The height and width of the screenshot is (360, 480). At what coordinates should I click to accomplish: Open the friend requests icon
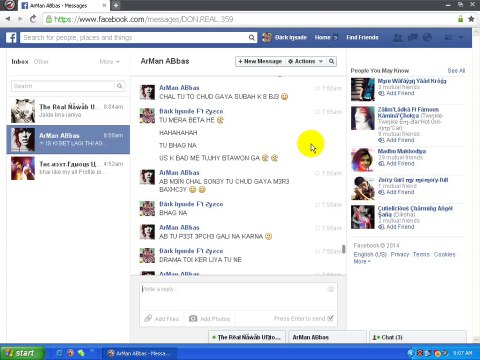(397, 37)
